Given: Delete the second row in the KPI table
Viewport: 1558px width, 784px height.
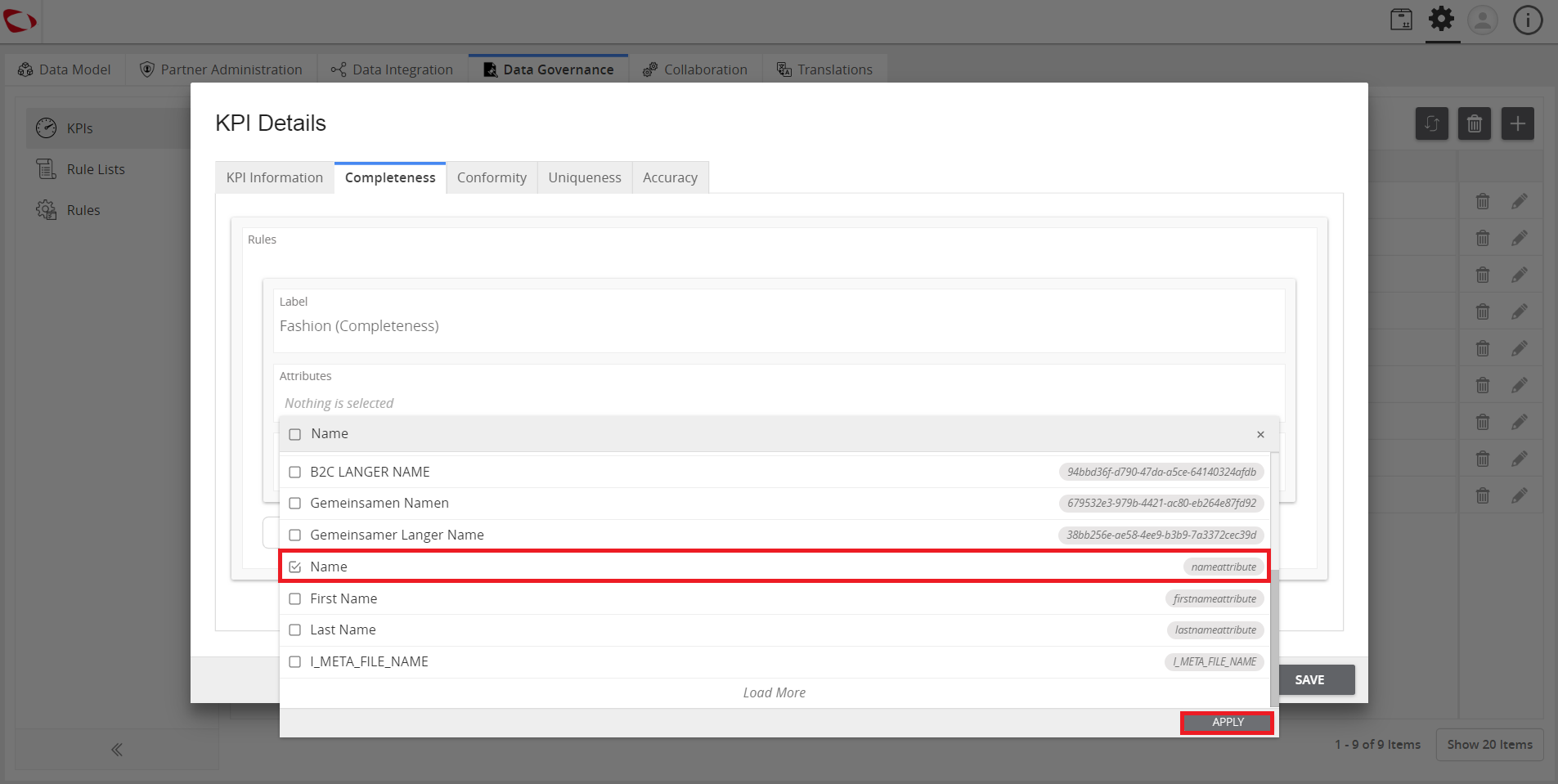Looking at the screenshot, I should 1483,238.
